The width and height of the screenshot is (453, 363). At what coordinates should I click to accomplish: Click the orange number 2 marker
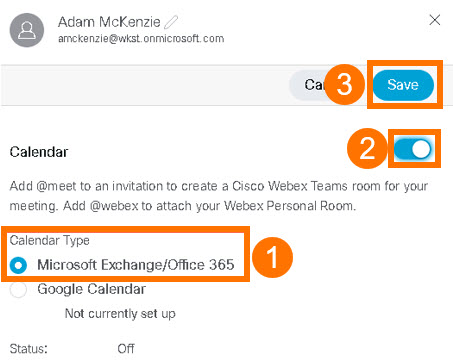pyautogui.click(x=367, y=148)
